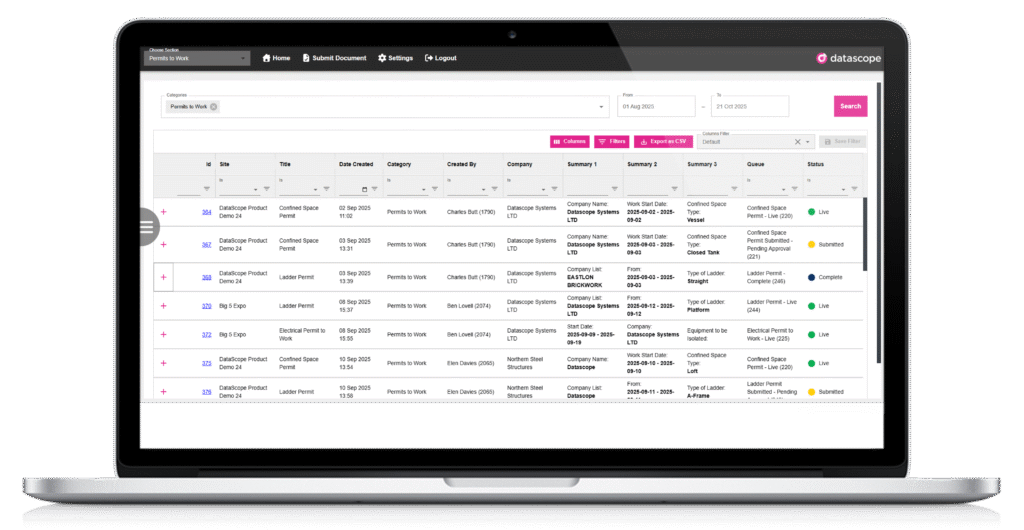Go to Settings in the top navigation

tap(395, 58)
